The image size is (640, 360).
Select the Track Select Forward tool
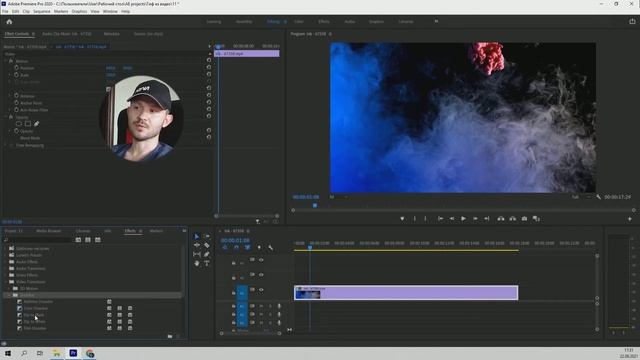point(207,236)
